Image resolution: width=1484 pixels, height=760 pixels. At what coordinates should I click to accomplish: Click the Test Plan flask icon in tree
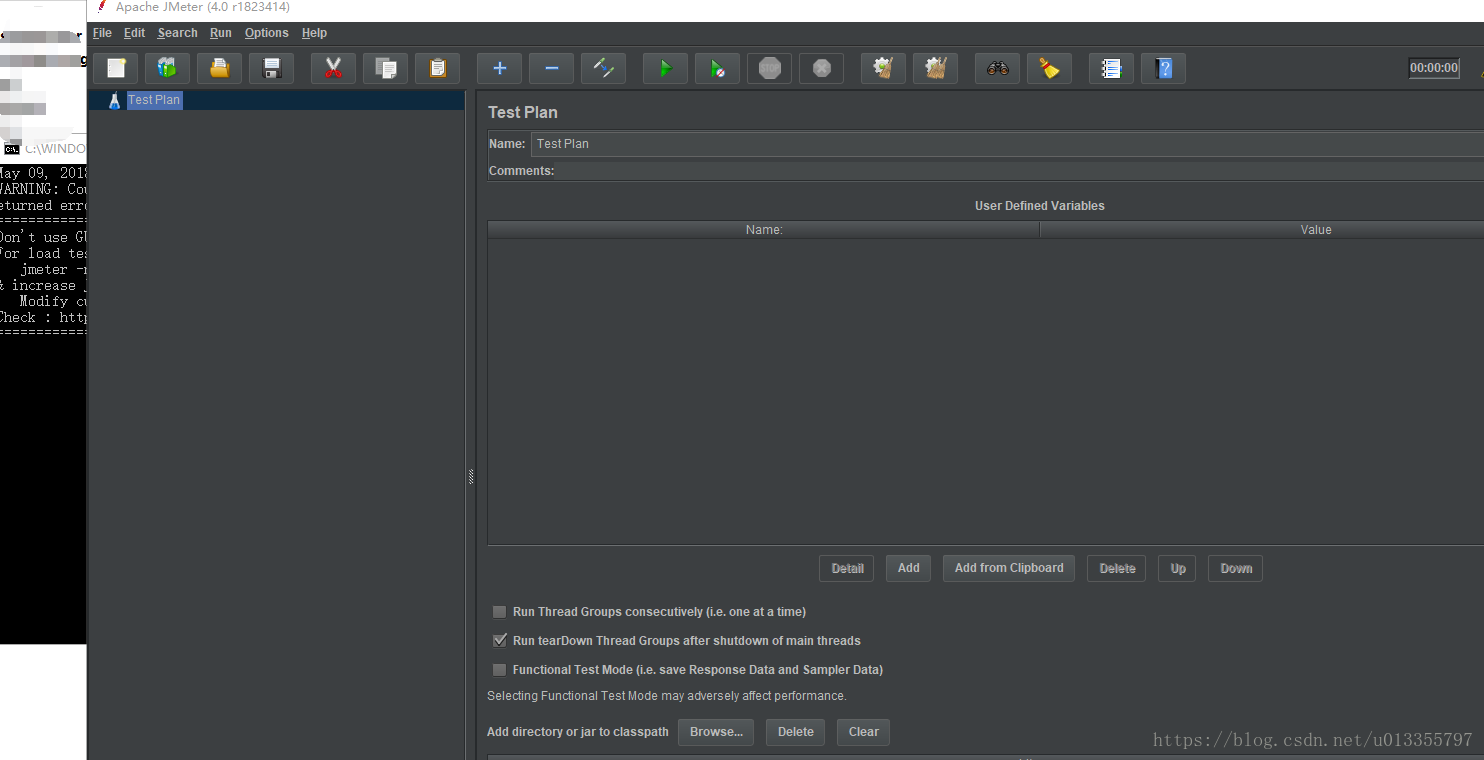[114, 100]
